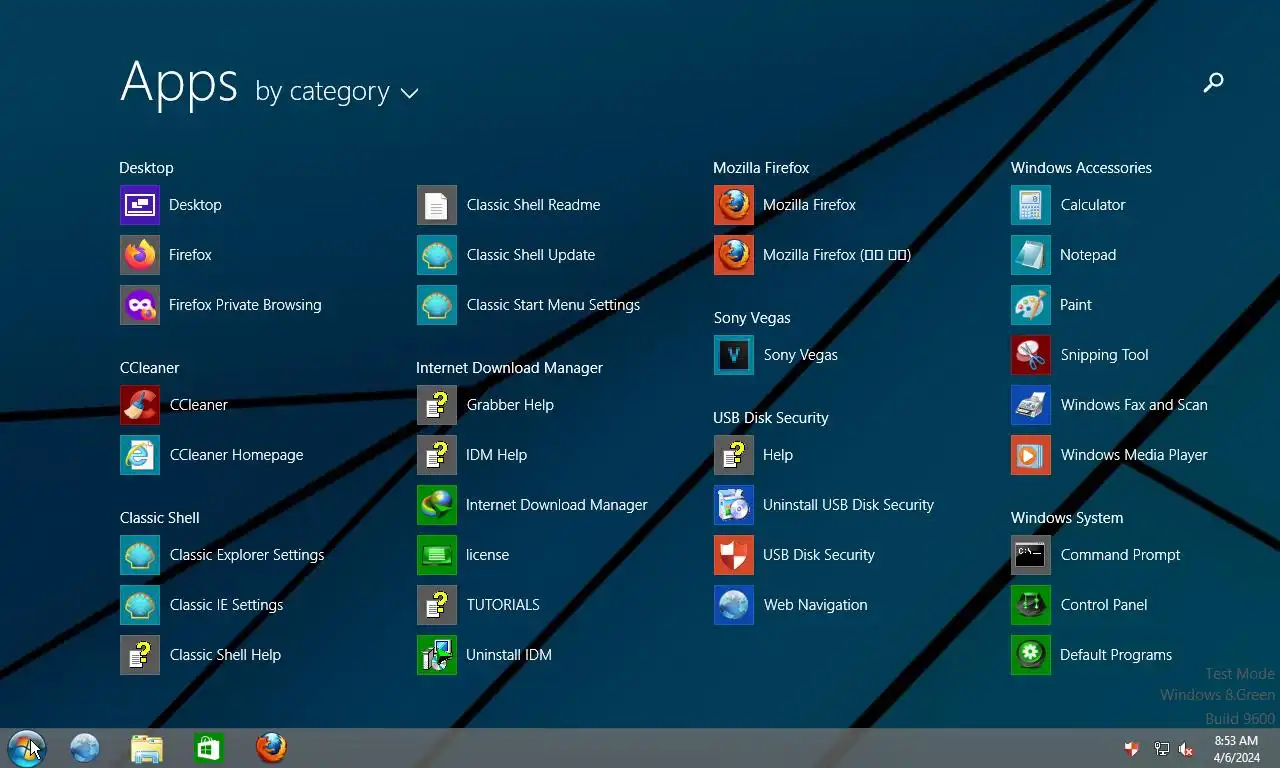This screenshot has width=1280, height=768.
Task: Click the 'Apps' heading
Action: click(x=179, y=83)
